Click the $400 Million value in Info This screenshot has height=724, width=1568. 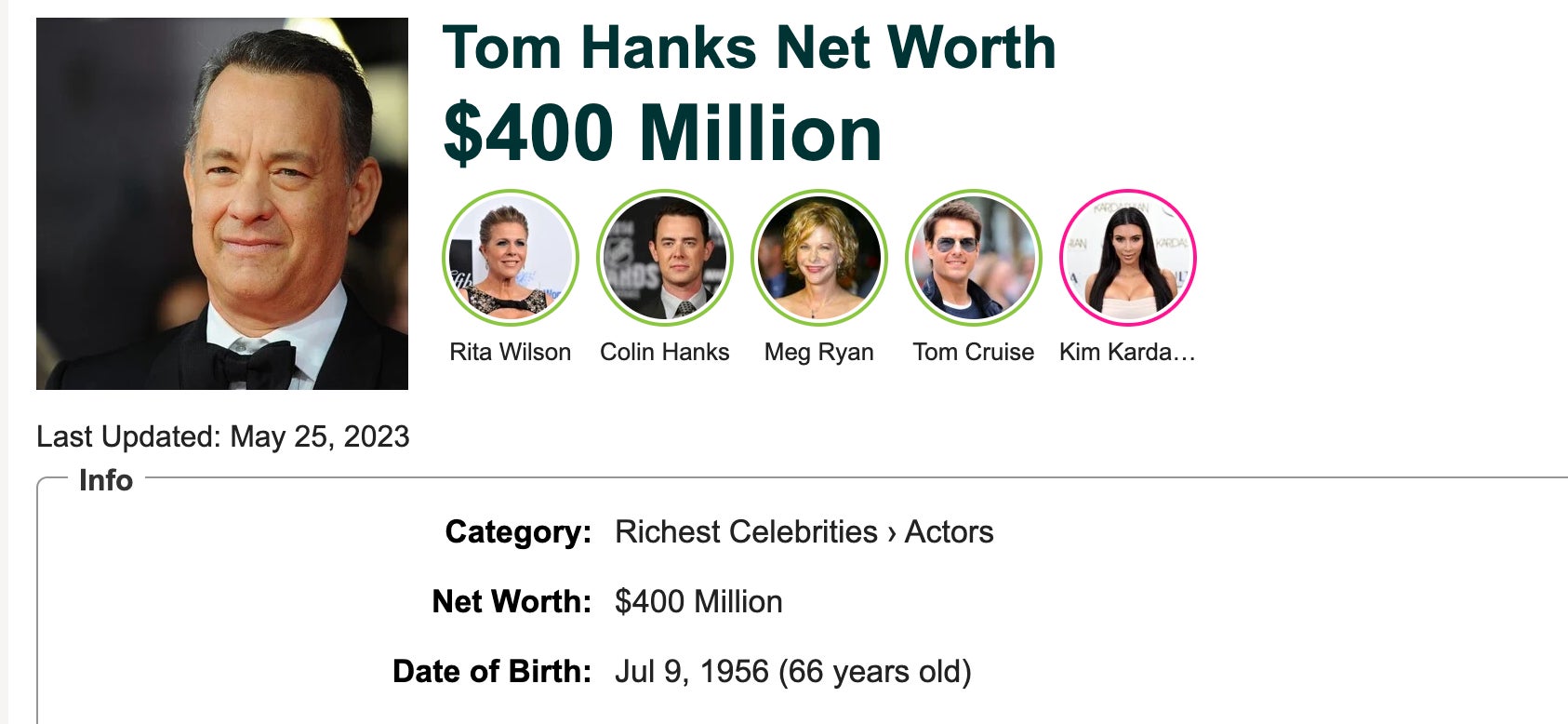pyautogui.click(x=698, y=601)
